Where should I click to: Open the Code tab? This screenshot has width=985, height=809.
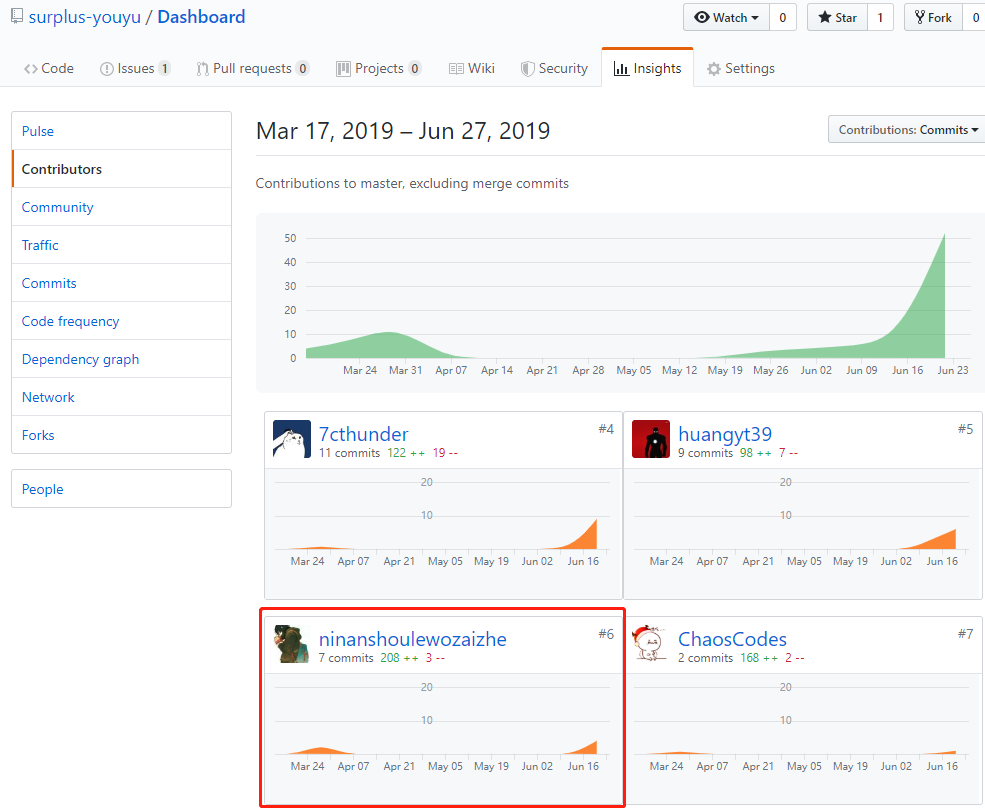[x=49, y=69]
